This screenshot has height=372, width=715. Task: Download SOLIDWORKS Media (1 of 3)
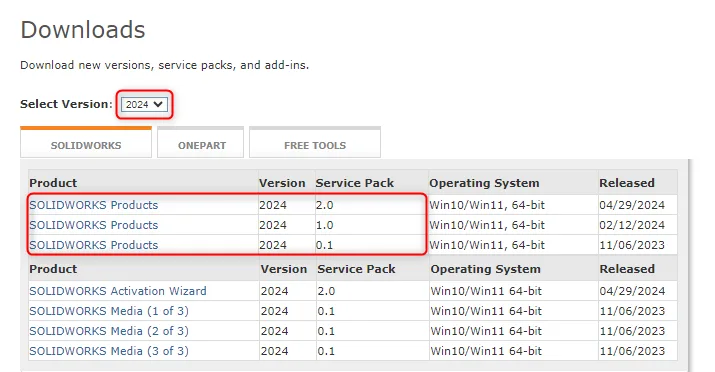(x=109, y=311)
